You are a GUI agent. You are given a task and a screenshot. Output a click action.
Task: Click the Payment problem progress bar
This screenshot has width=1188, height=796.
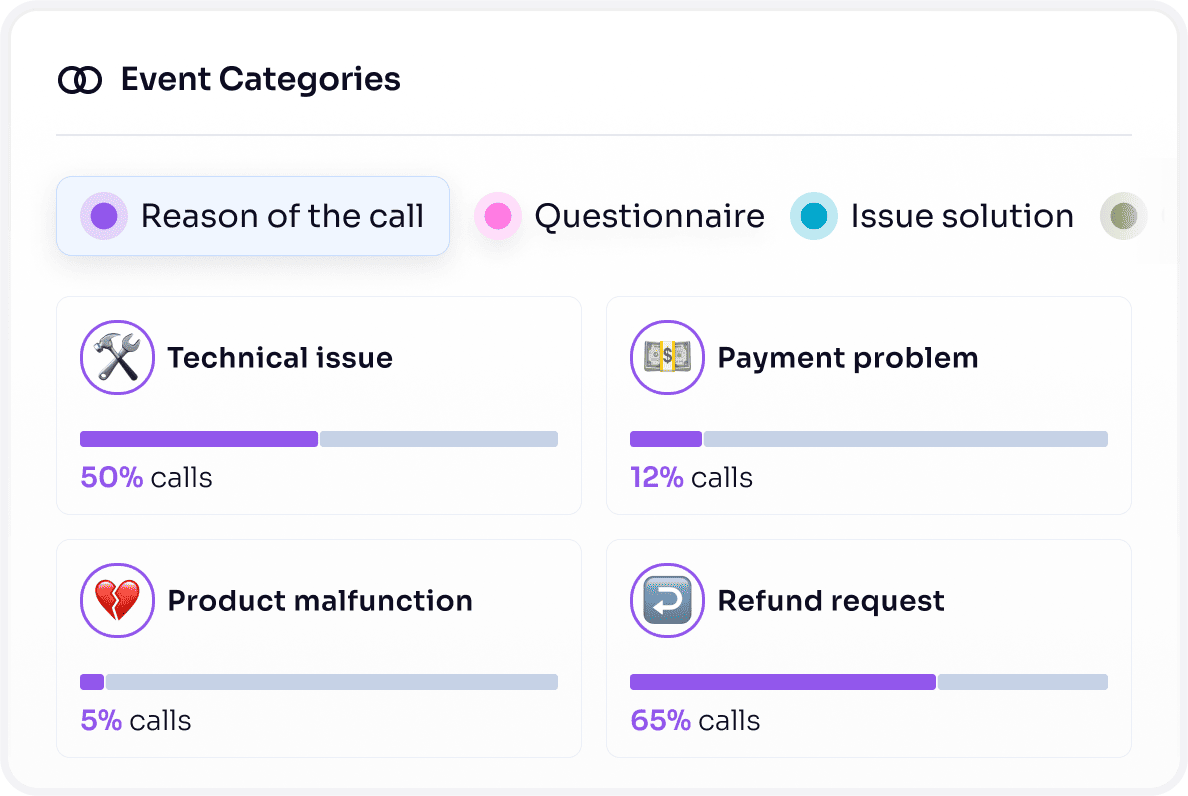pyautogui.click(x=869, y=439)
